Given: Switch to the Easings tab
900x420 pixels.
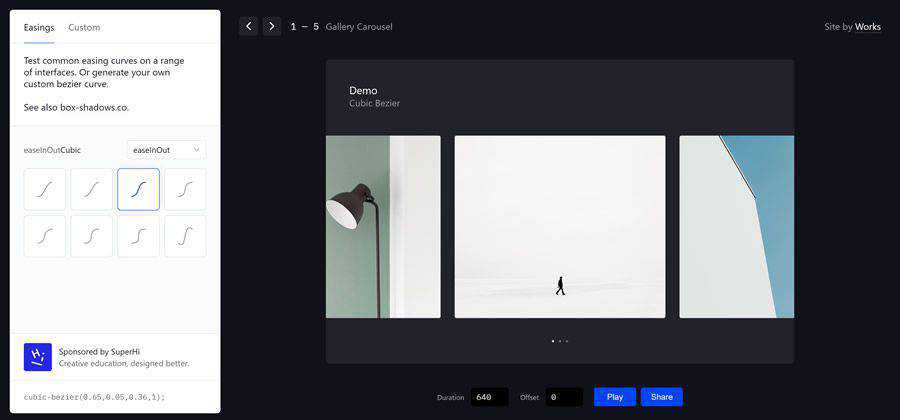Looking at the screenshot, I should (x=39, y=27).
